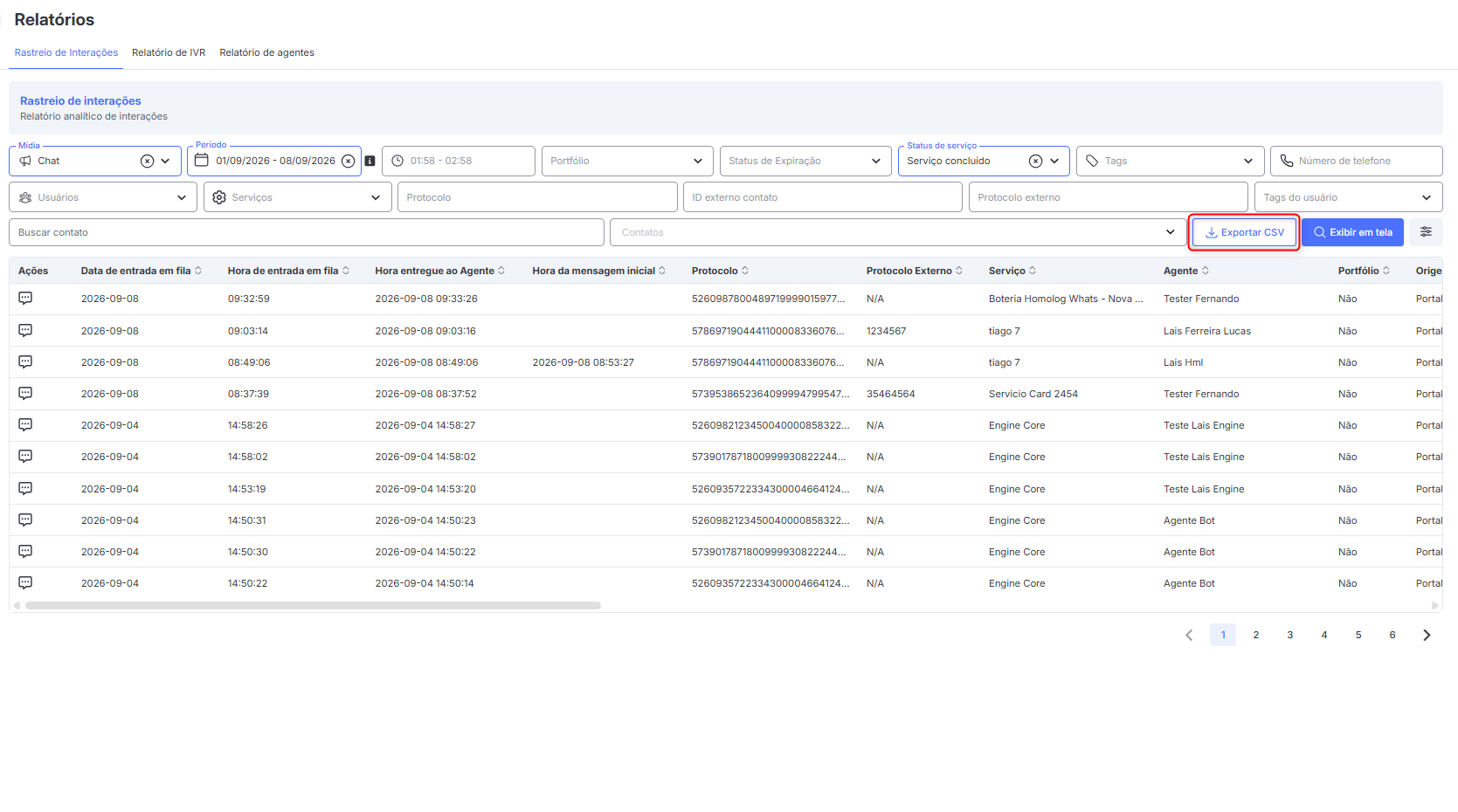Select page 1 in pagination
The width and height of the screenshot is (1458, 812).
pyautogui.click(x=1223, y=635)
